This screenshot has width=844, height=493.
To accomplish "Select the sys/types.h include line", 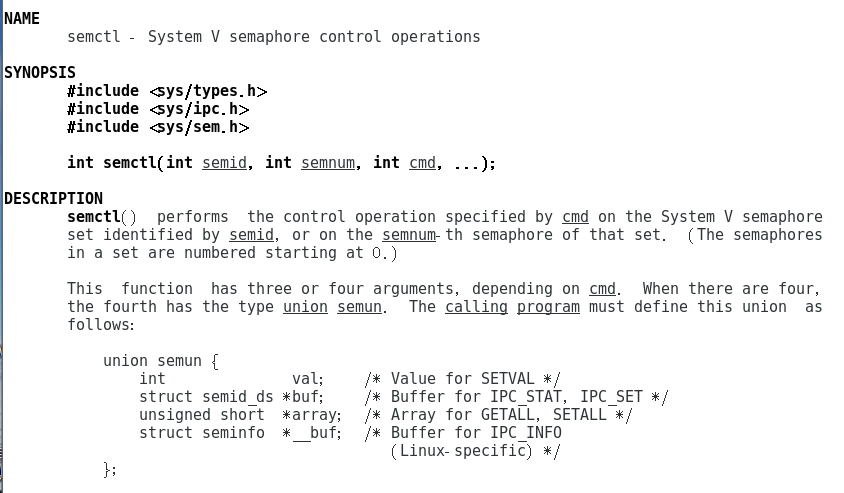I will coord(167,91).
